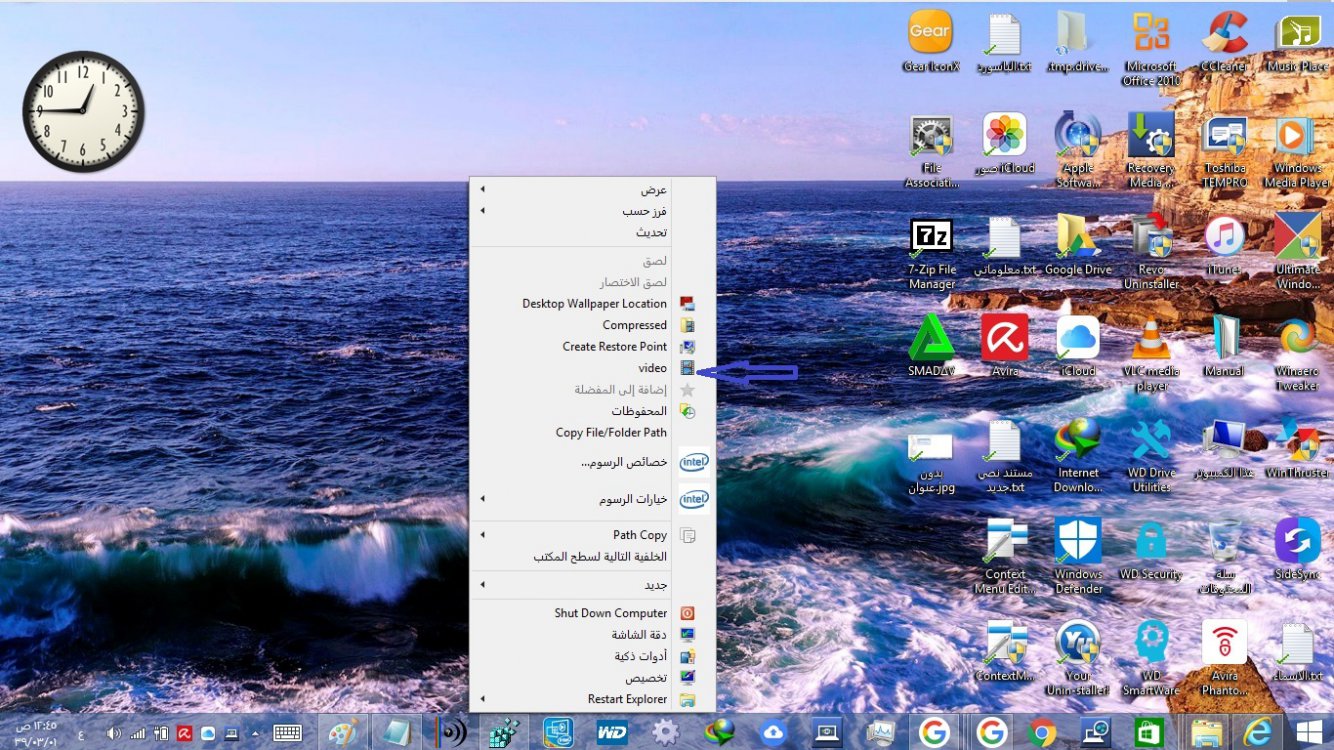The width and height of the screenshot is (1334, 750).
Task: Launch Apple Software Update shortcut
Action: click(1078, 151)
